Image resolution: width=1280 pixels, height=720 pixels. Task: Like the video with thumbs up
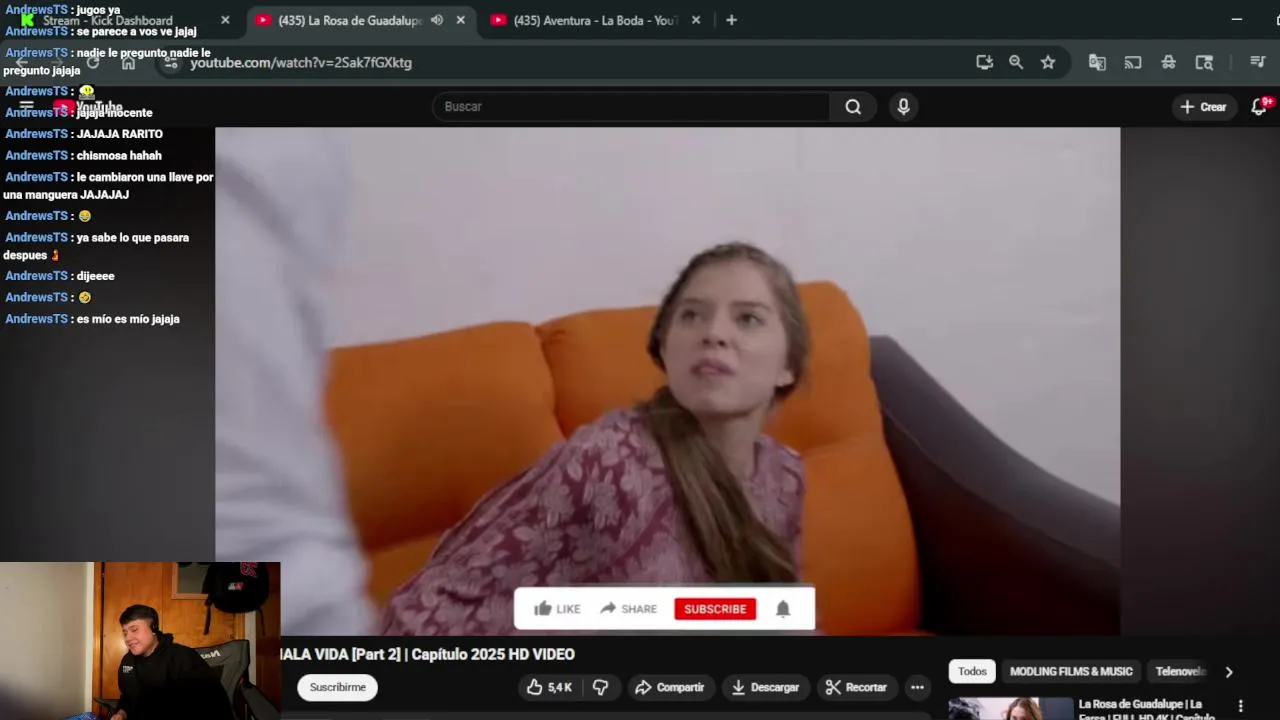[x=549, y=687]
